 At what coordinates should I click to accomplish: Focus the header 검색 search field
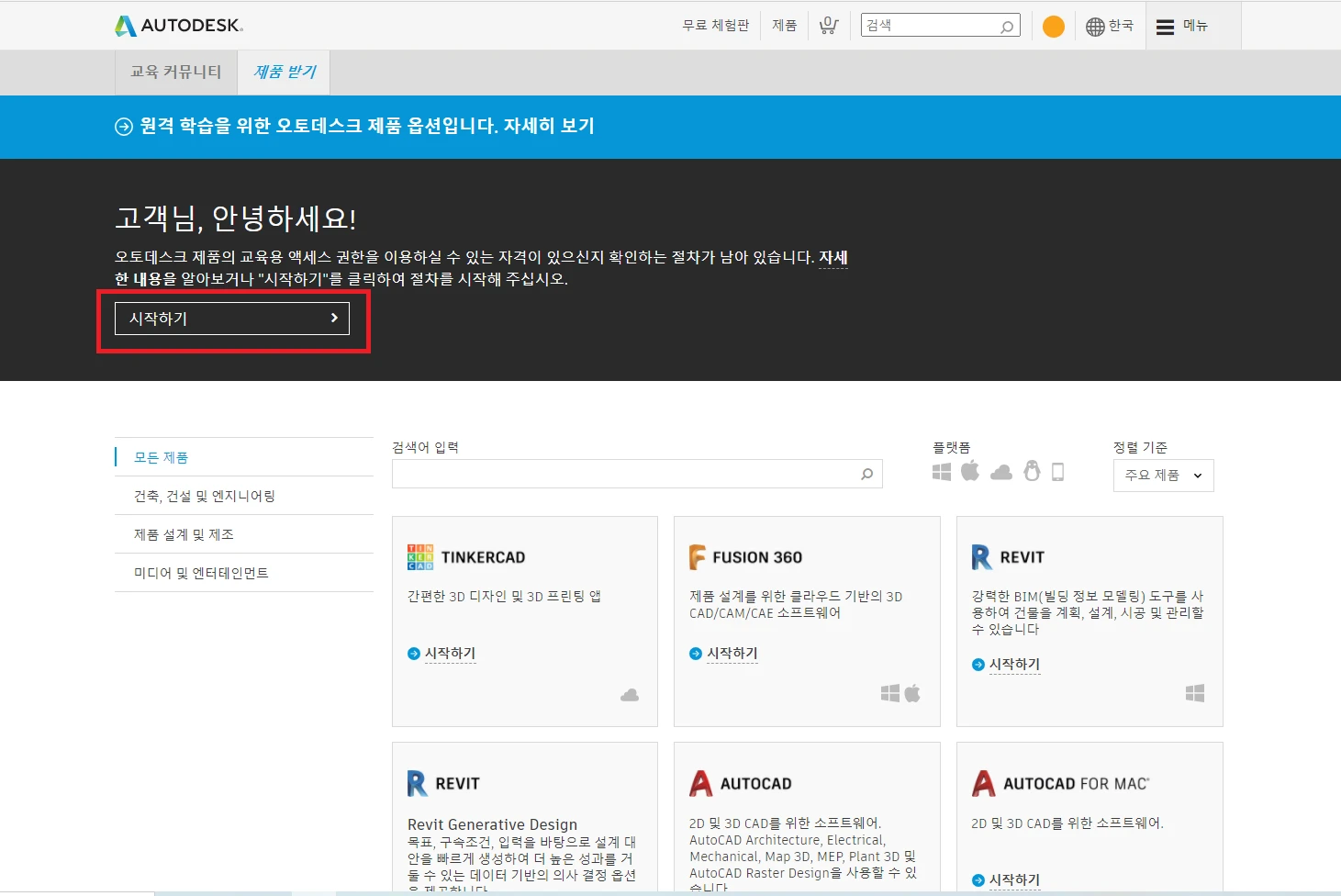(941, 26)
